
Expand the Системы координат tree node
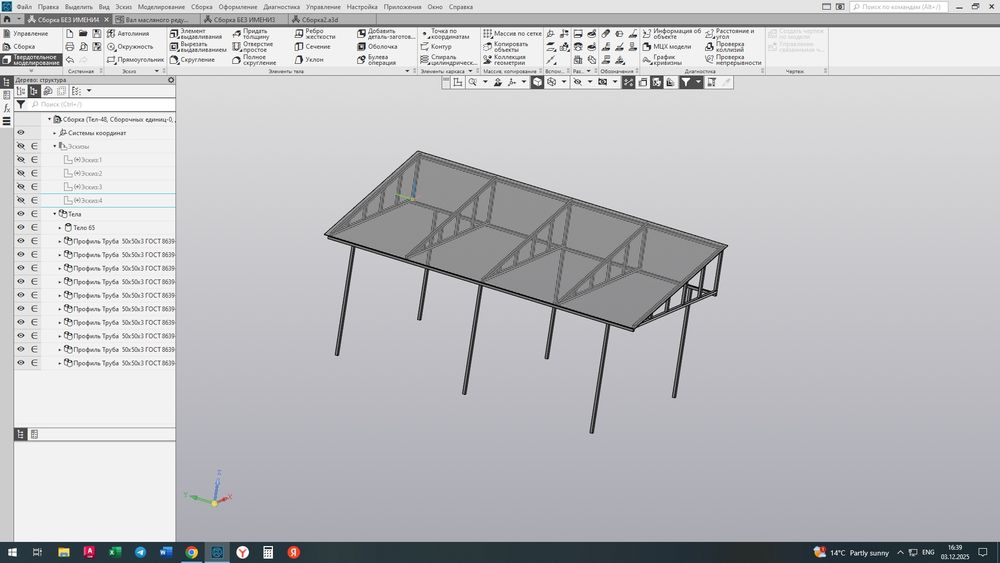click(55, 133)
